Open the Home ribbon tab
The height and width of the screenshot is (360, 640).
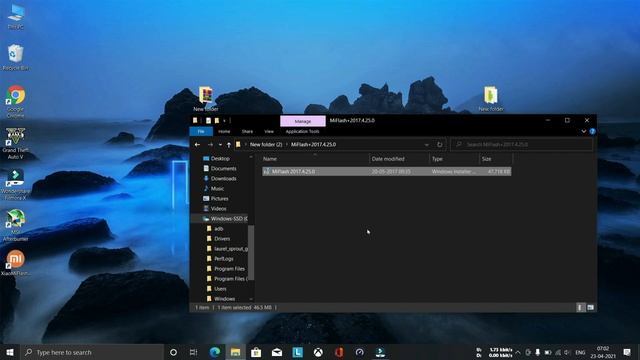(x=224, y=131)
